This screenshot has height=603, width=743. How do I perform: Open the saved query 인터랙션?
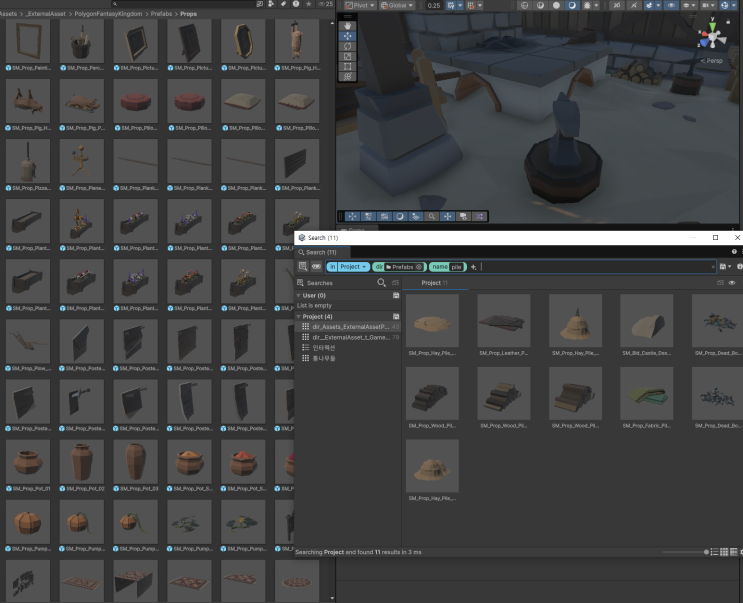coord(324,348)
